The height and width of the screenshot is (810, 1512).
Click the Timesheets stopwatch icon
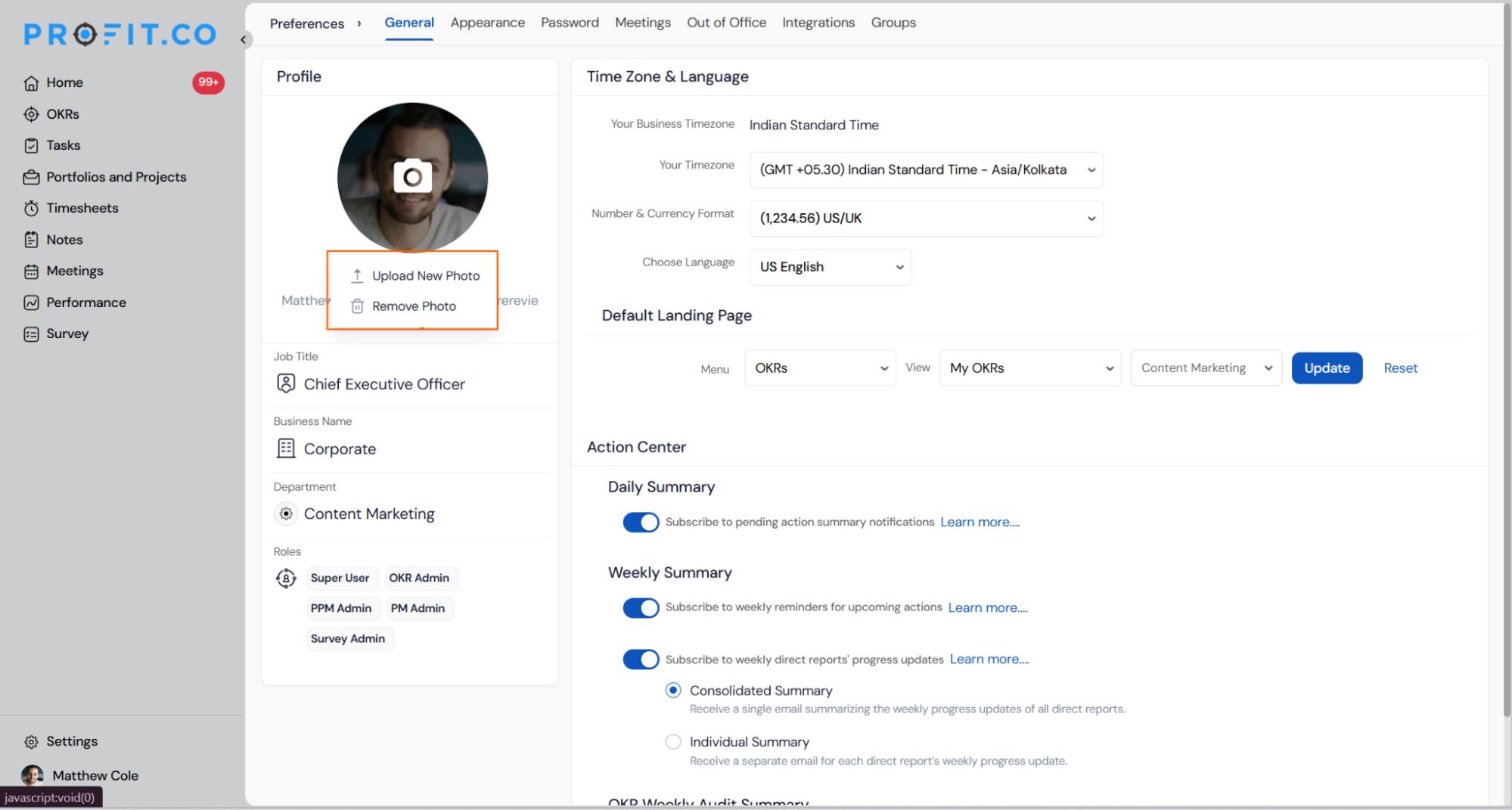31,208
